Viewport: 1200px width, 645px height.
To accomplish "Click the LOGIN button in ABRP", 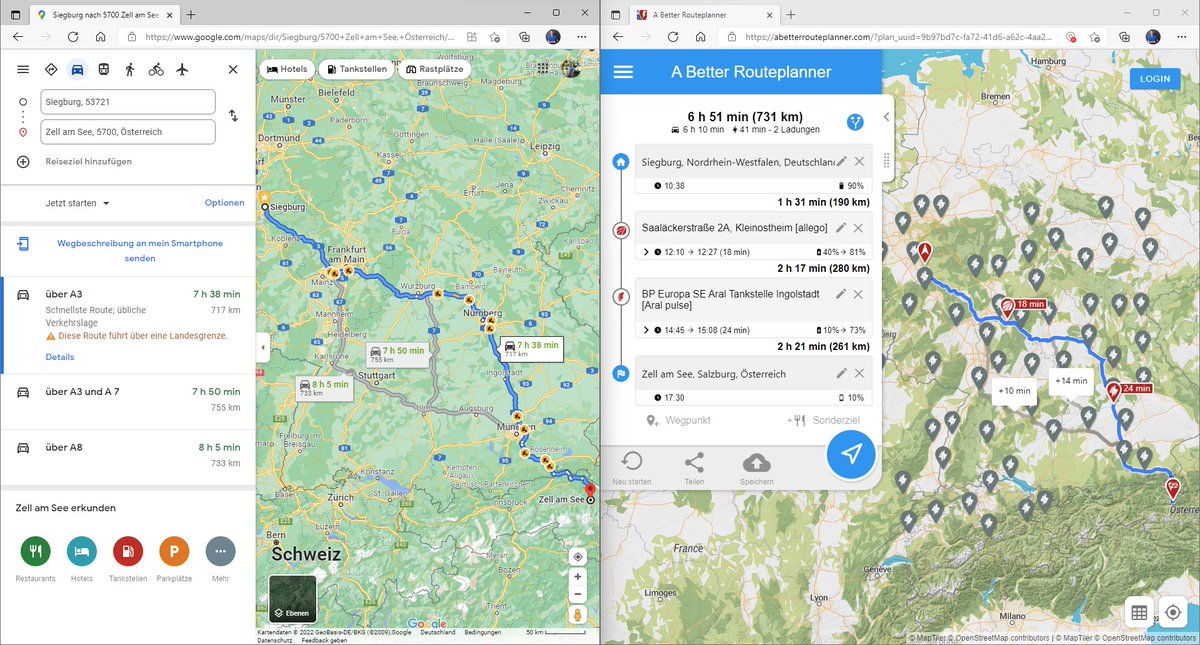I will tap(1155, 79).
